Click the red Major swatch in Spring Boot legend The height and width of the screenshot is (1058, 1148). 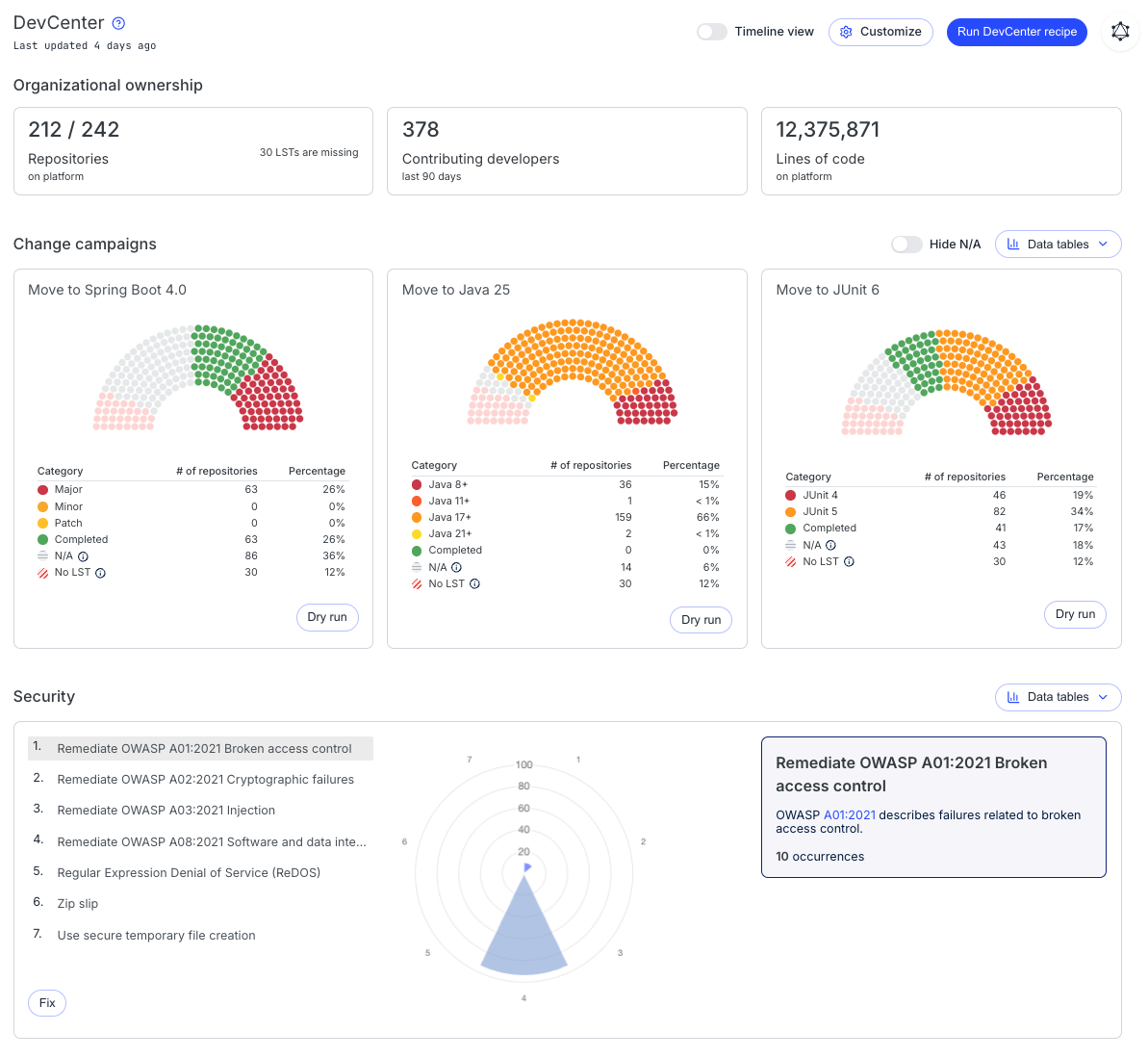(x=42, y=490)
